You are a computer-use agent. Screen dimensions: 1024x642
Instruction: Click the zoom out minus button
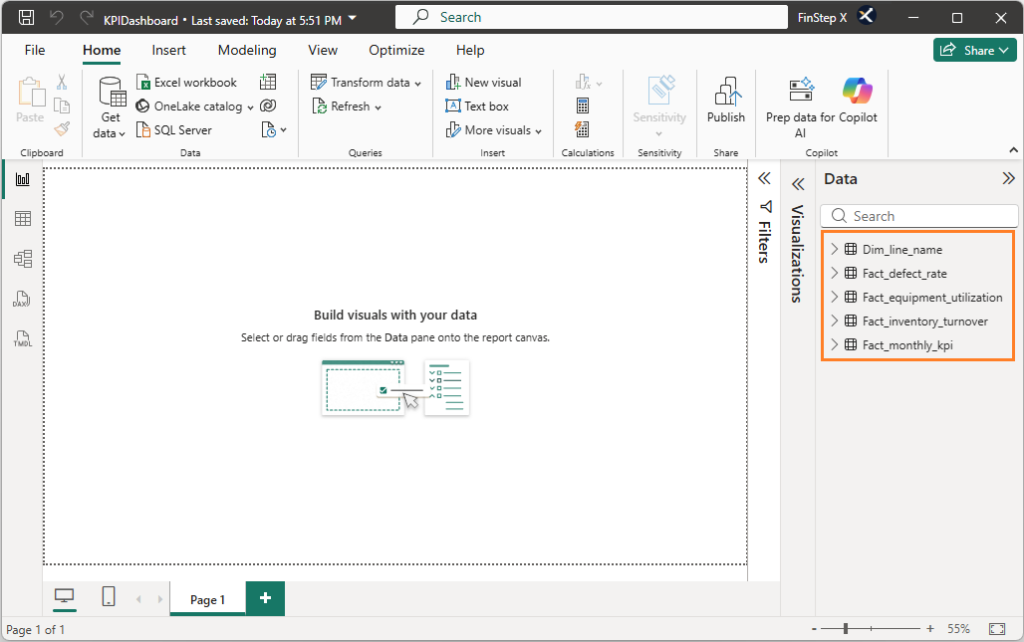tap(814, 629)
